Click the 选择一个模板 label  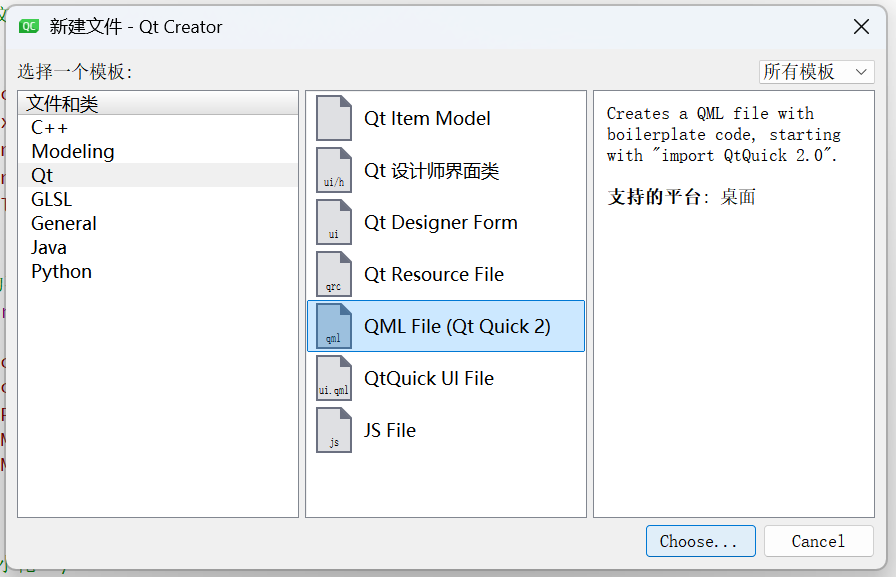click(75, 72)
